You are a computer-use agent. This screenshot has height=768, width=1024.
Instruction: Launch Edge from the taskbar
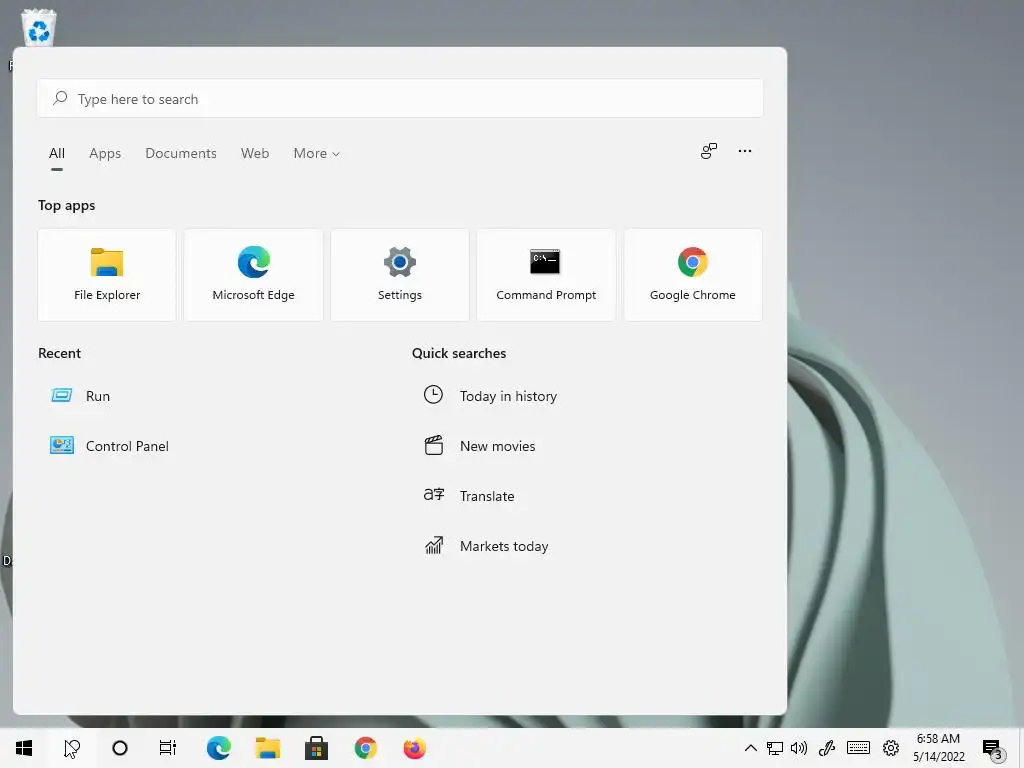coord(219,748)
